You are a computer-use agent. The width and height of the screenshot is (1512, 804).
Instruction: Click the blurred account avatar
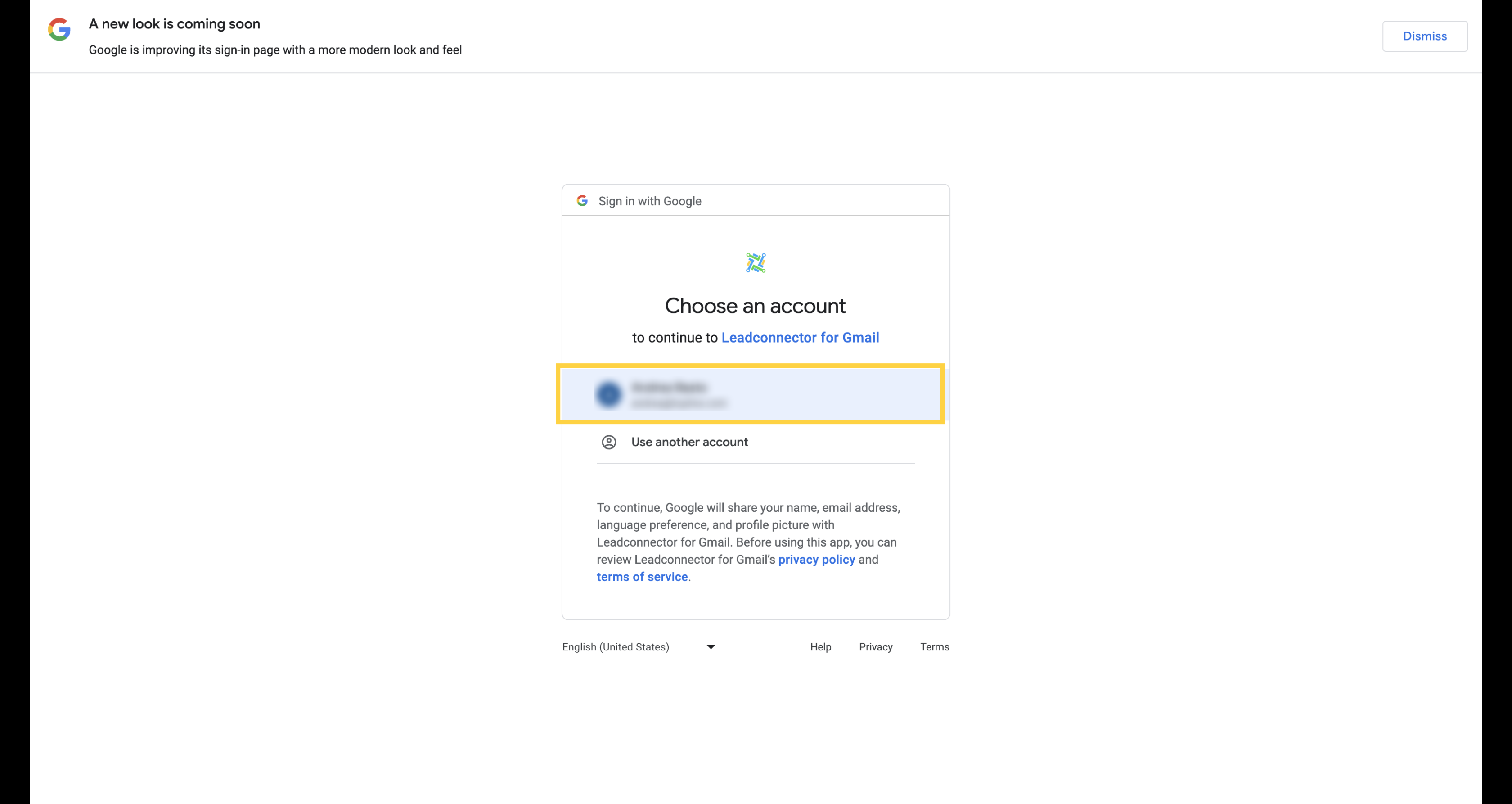pyautogui.click(x=609, y=394)
